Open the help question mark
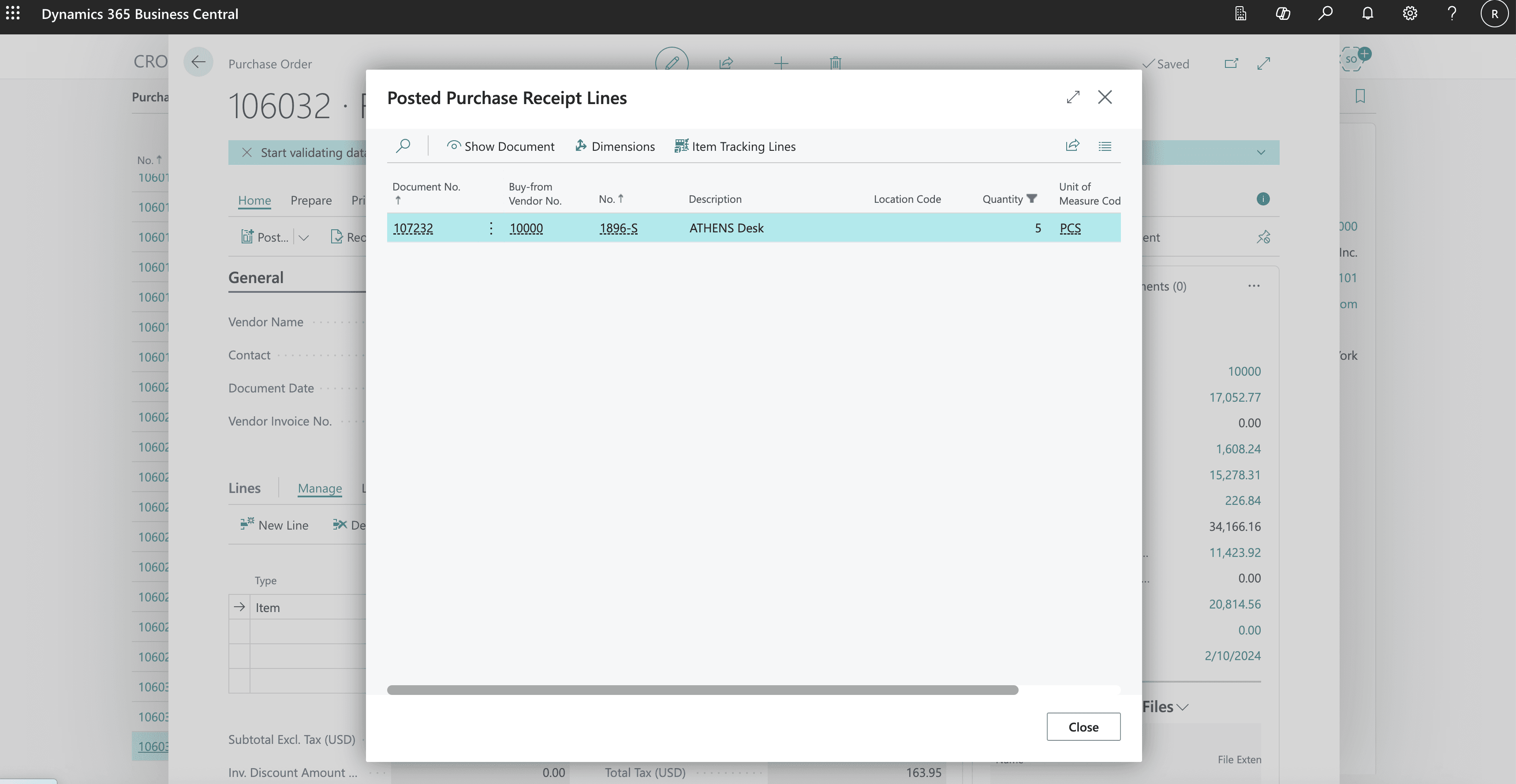 [x=1452, y=14]
